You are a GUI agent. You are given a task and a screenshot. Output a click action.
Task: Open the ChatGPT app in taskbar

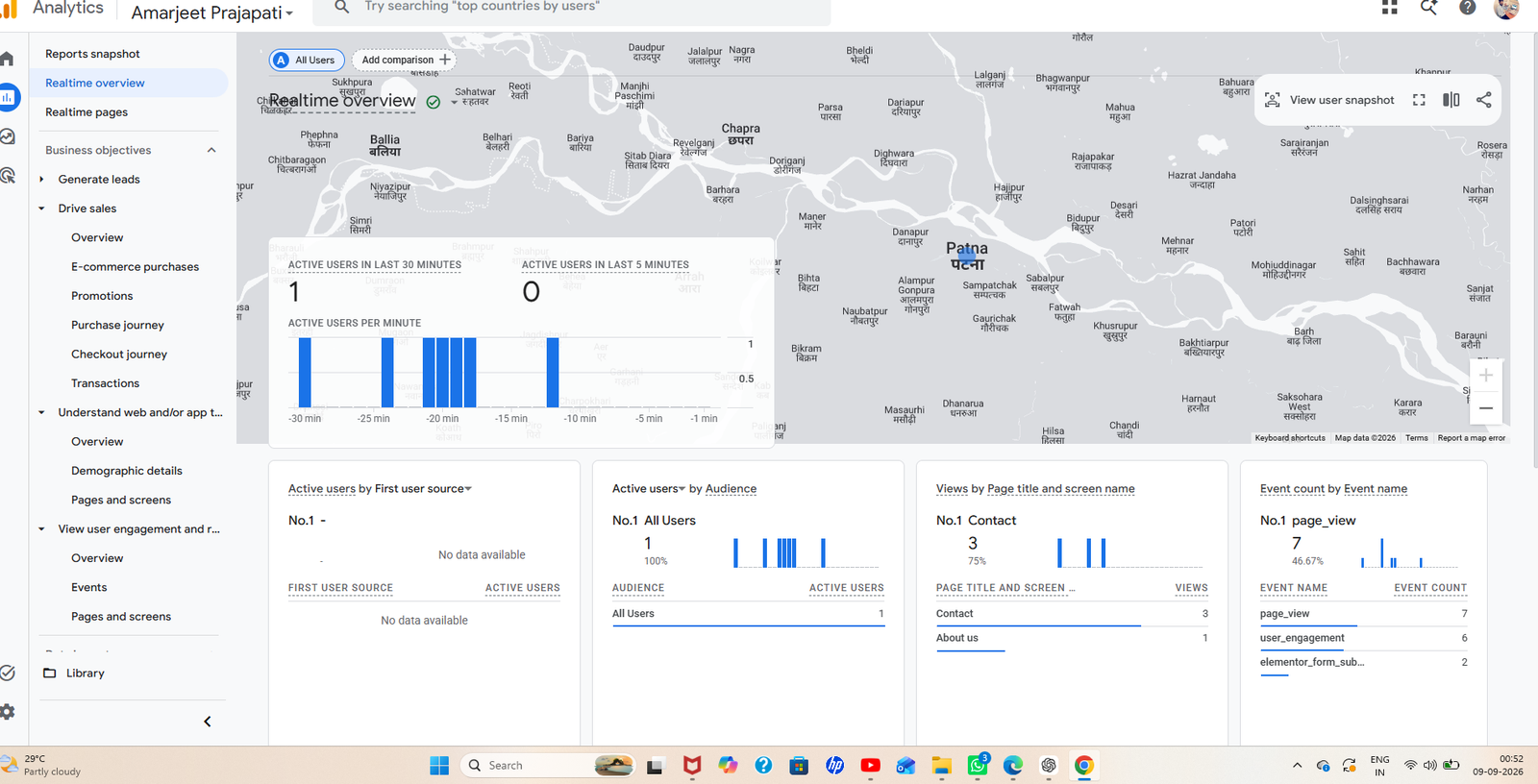coord(1049,766)
